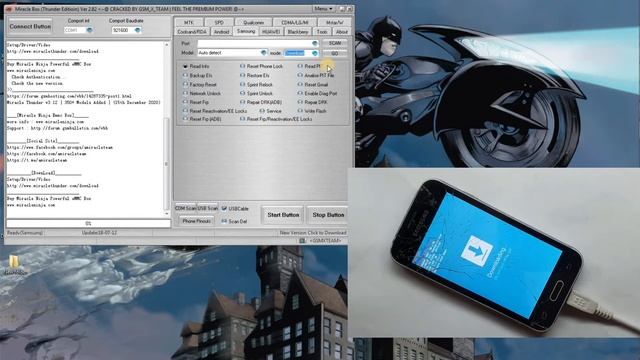This screenshot has height=360, width=640.
Task: Click the GSMXTEAM status bar icon
Action: point(302,241)
